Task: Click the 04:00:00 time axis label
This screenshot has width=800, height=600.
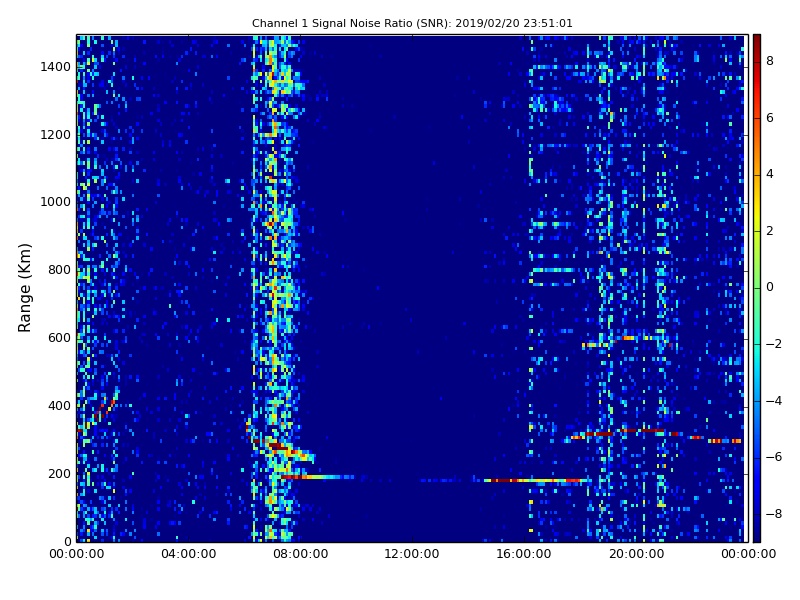Action: [189, 554]
